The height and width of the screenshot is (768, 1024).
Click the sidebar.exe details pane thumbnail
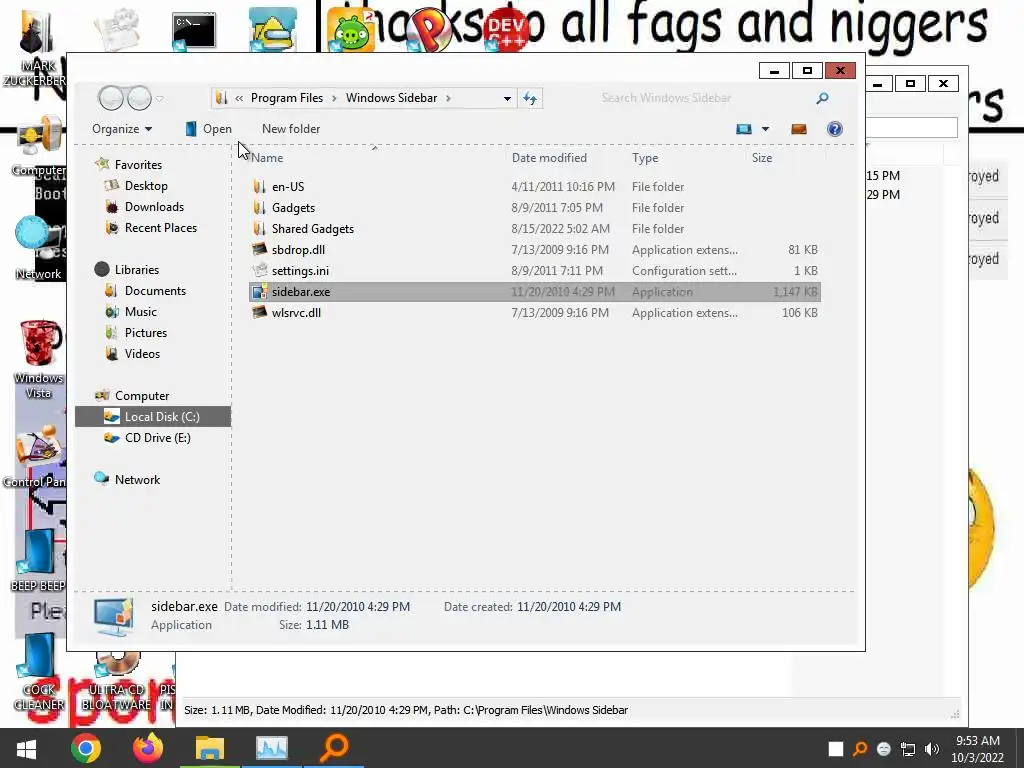113,616
